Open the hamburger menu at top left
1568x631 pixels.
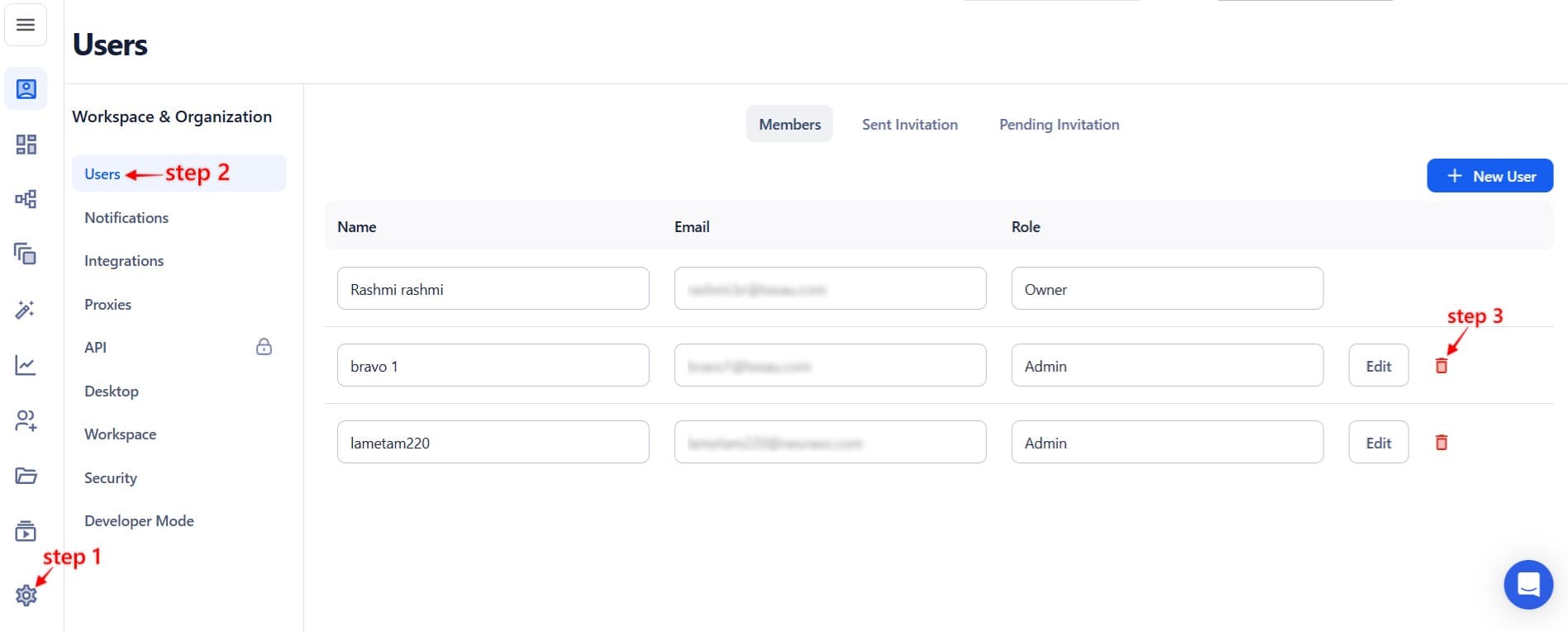(26, 25)
